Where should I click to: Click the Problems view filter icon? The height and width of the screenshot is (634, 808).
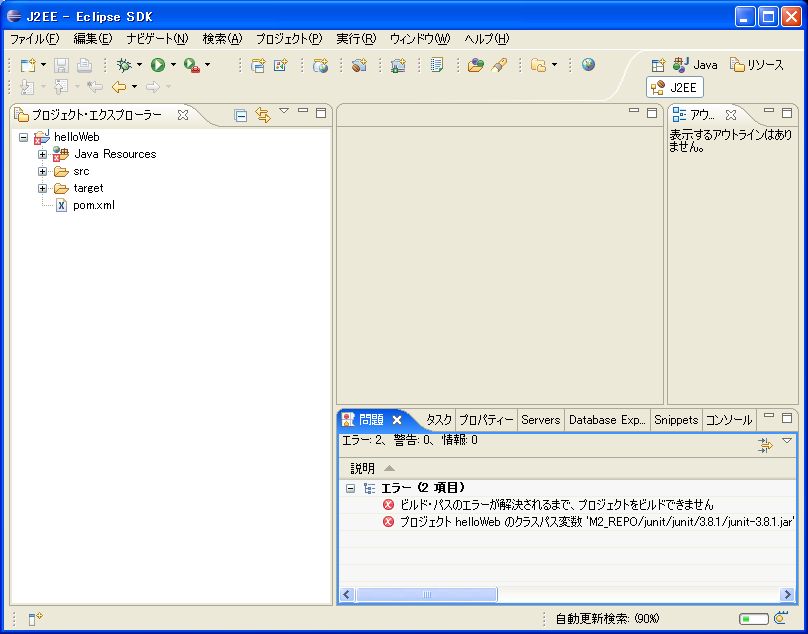tap(765, 446)
